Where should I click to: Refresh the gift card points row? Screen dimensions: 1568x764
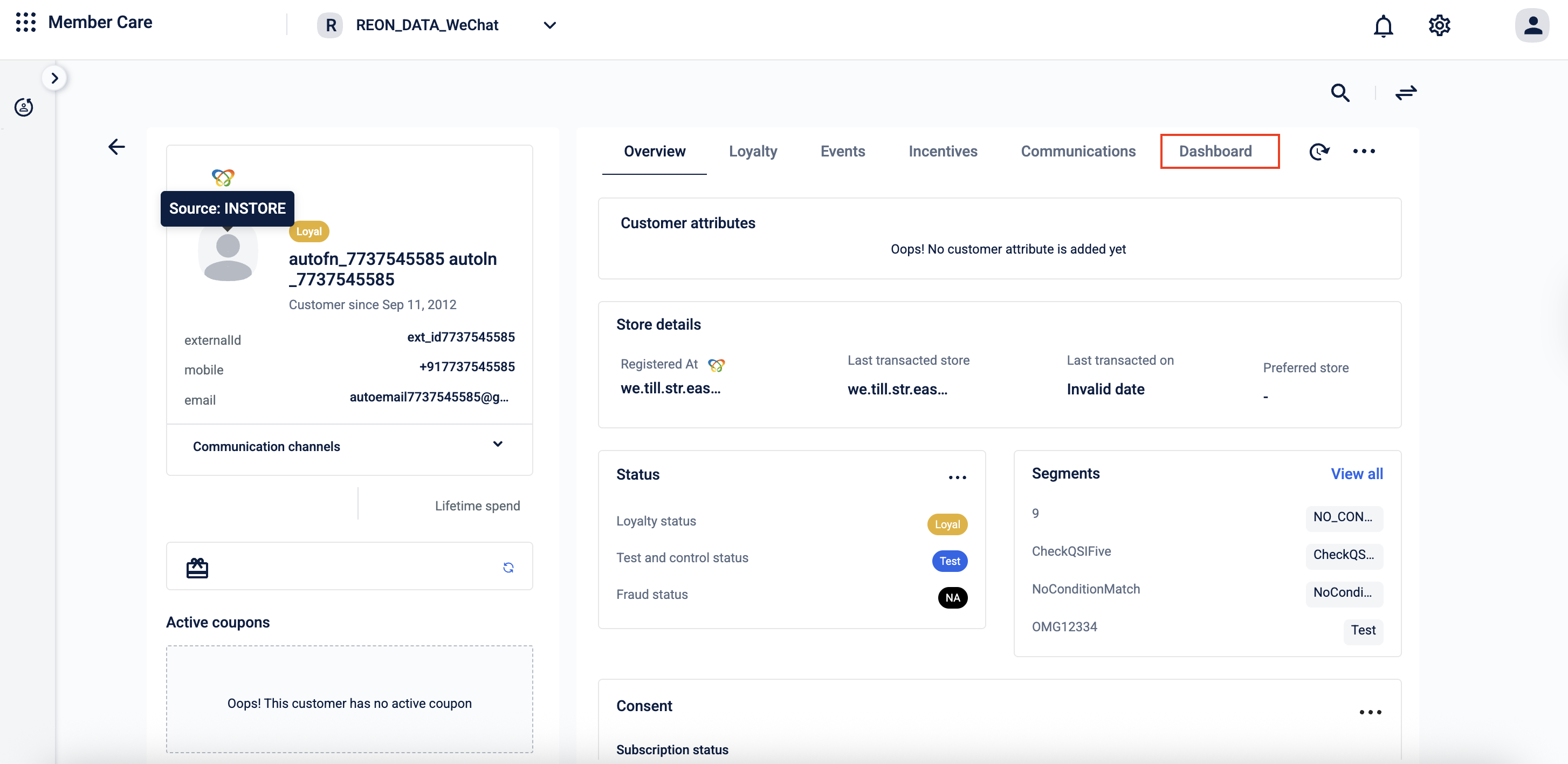pyautogui.click(x=508, y=567)
